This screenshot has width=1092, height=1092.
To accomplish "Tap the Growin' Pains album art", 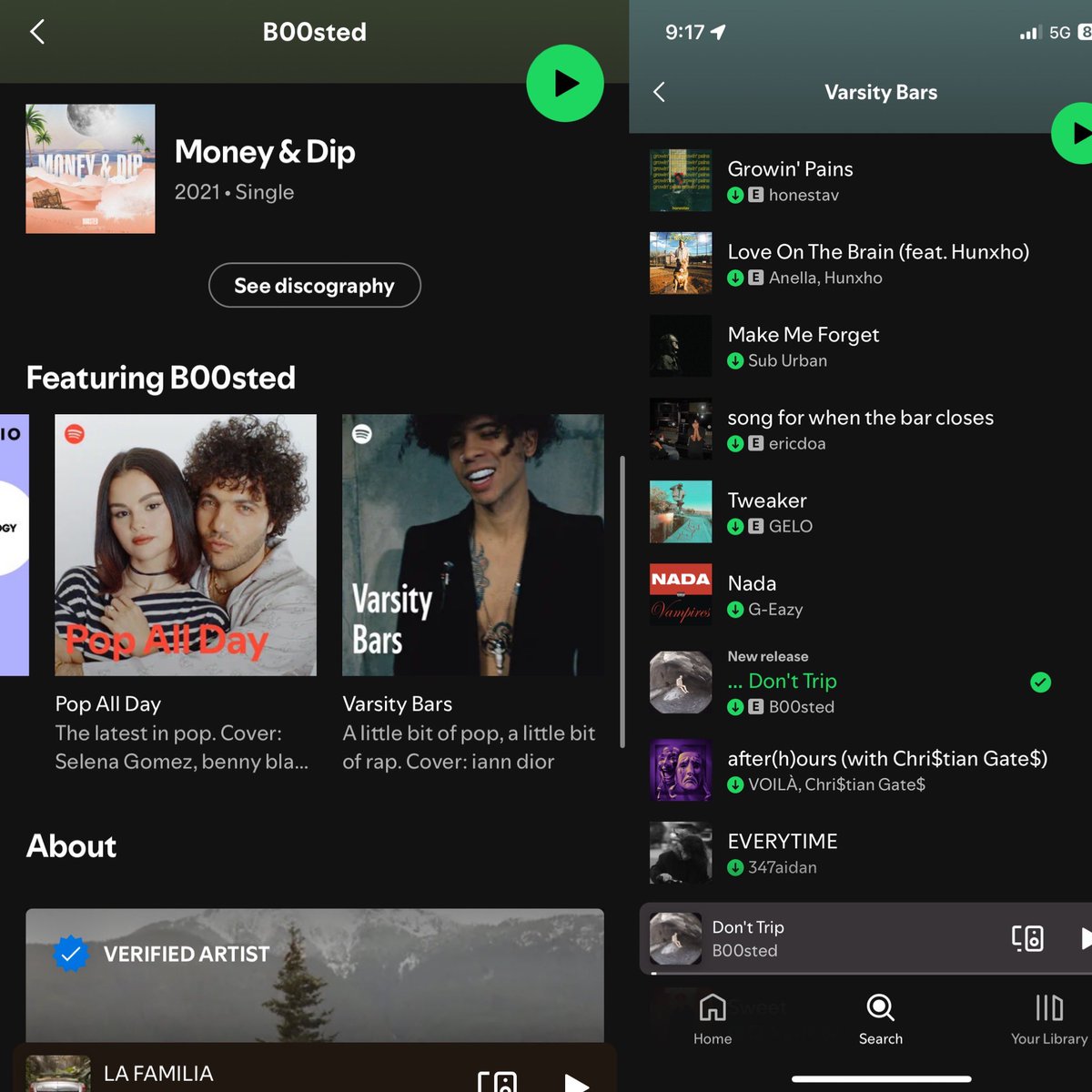I will click(x=681, y=180).
